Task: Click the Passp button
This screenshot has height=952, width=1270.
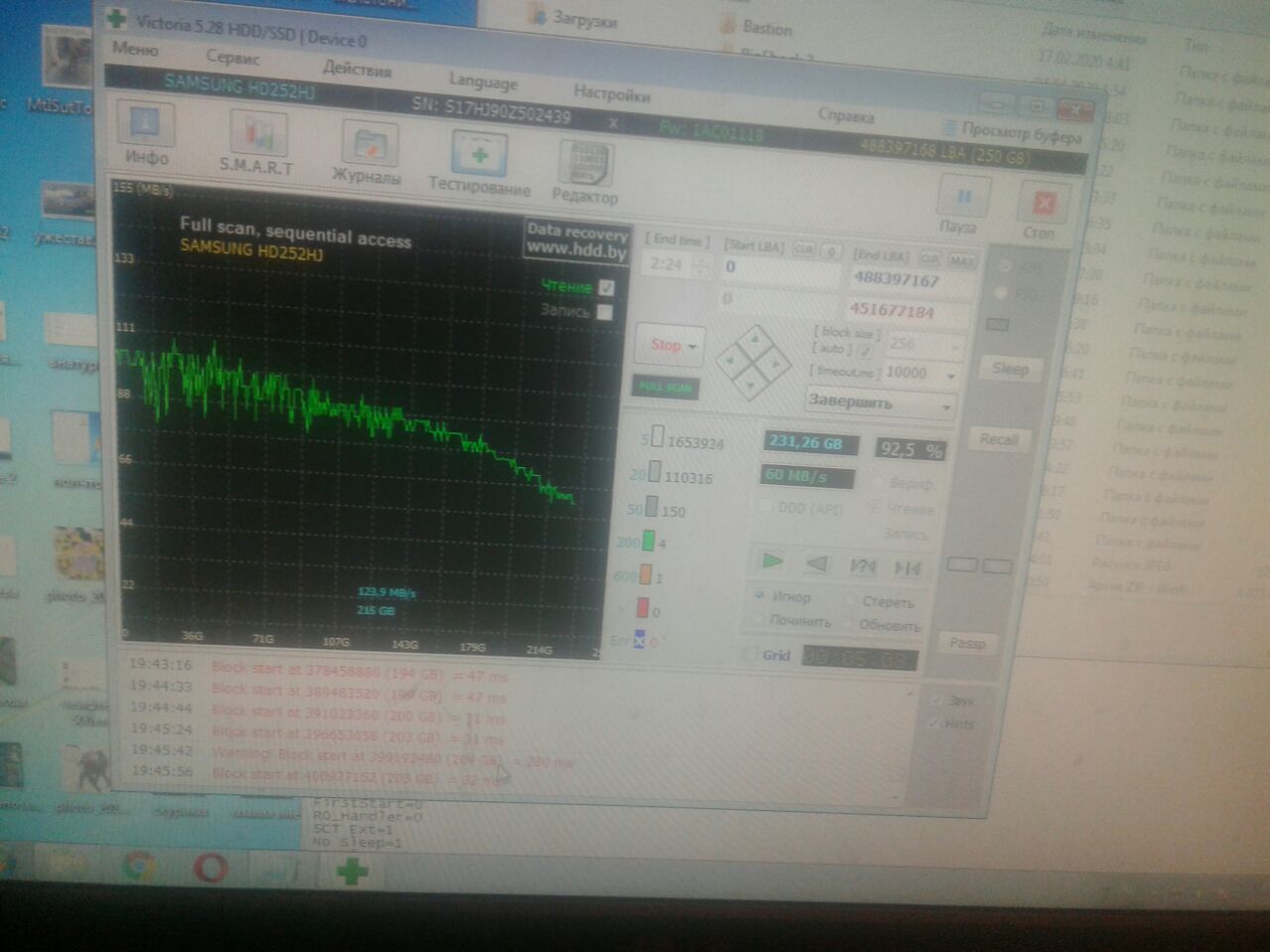Action: coord(967,644)
